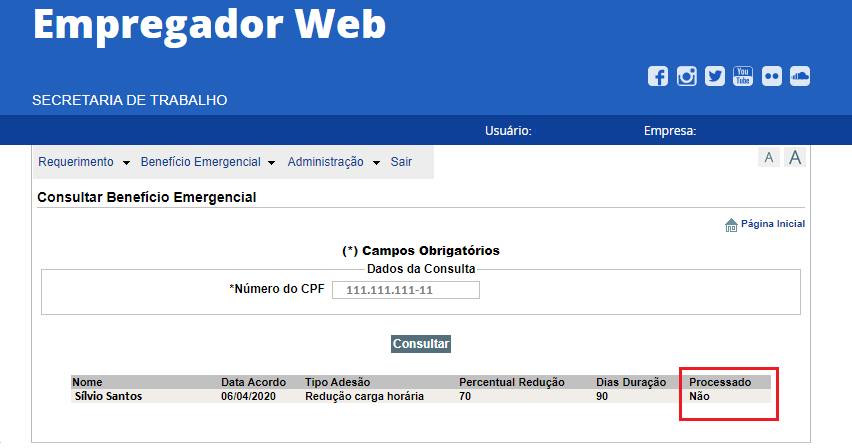Click the Nome column header
This screenshot has width=852, height=448.
click(x=87, y=382)
